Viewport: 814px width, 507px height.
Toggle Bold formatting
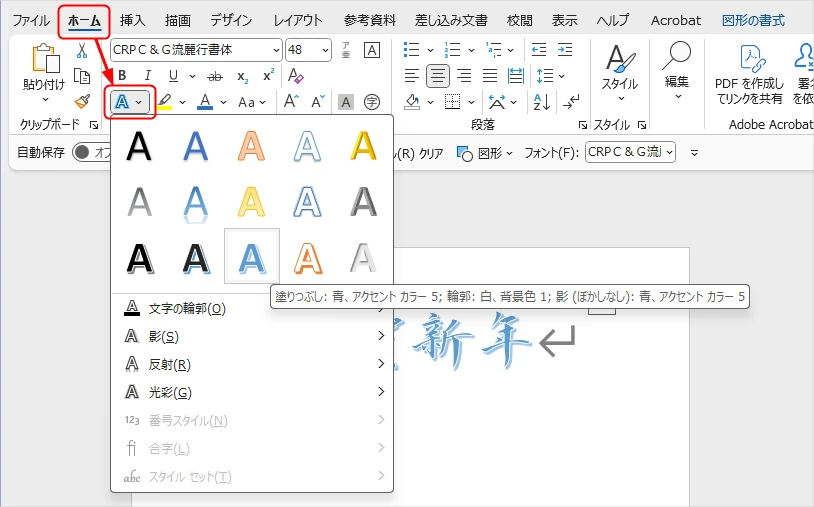click(x=122, y=76)
